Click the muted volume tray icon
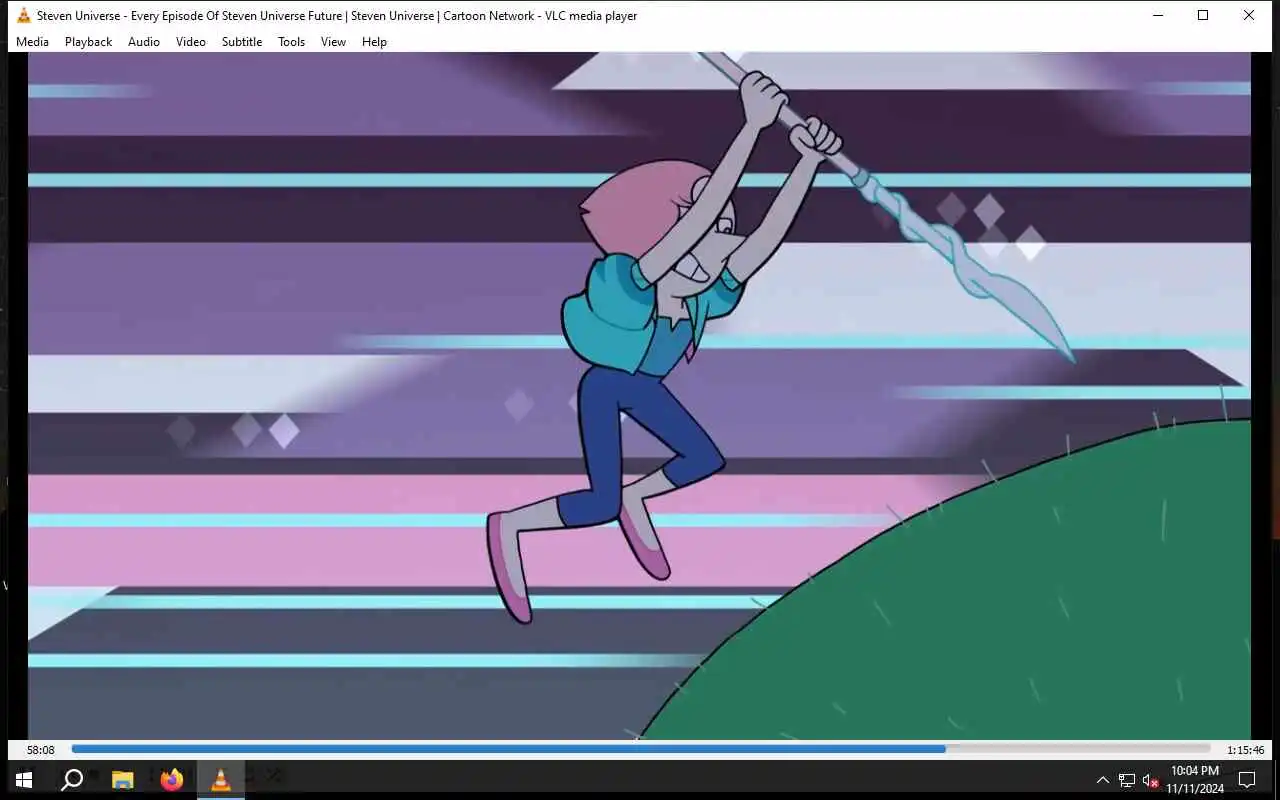Viewport: 1280px width, 800px height. point(1150,780)
